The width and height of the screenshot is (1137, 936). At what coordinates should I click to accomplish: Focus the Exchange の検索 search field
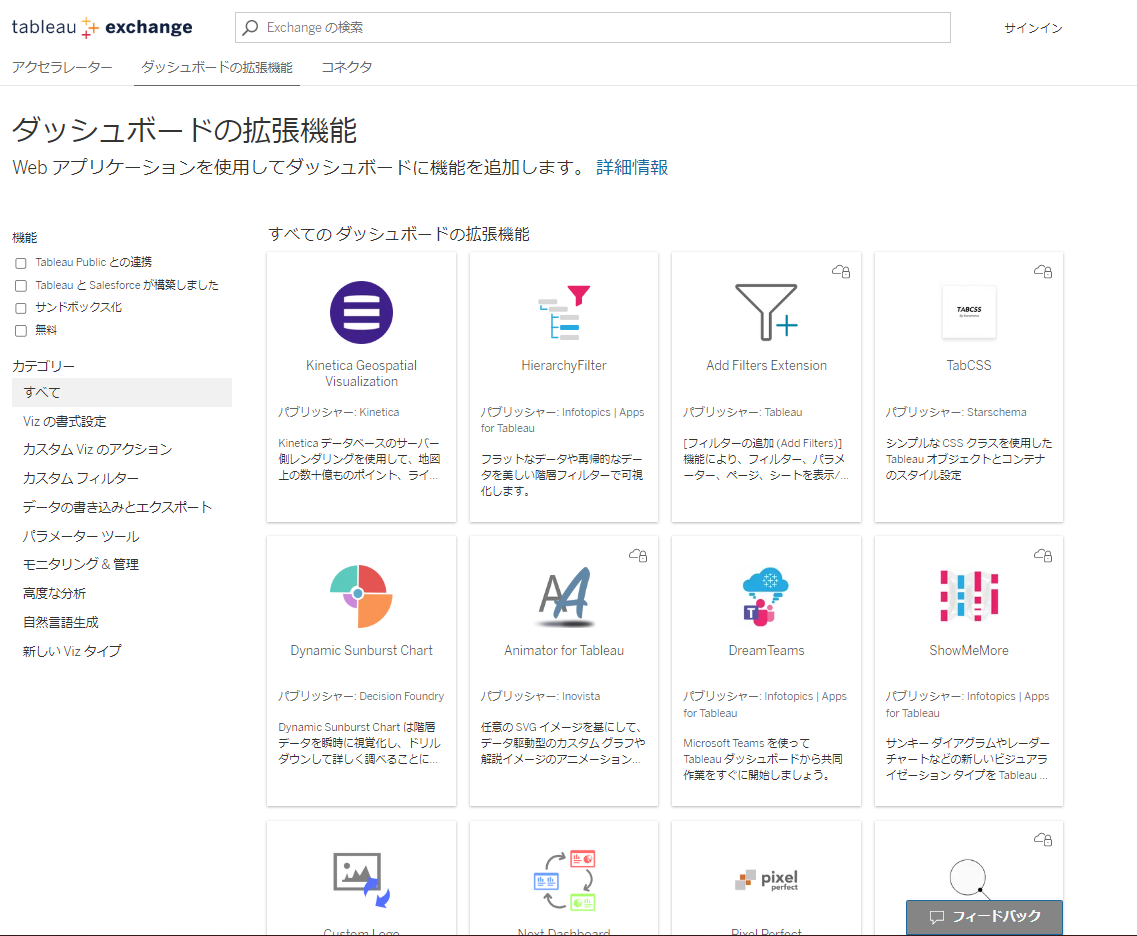click(600, 28)
